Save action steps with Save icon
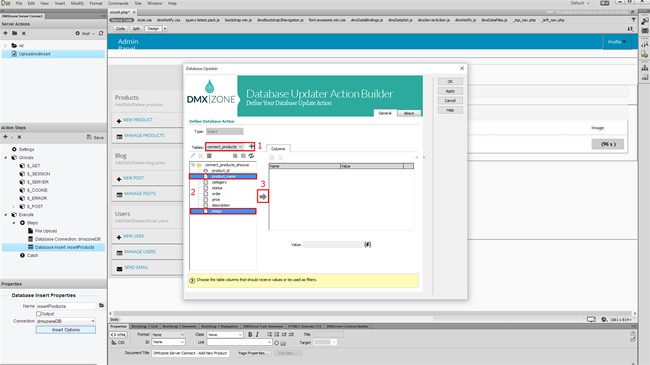Image resolution: width=650 pixels, height=365 pixels. (95, 137)
